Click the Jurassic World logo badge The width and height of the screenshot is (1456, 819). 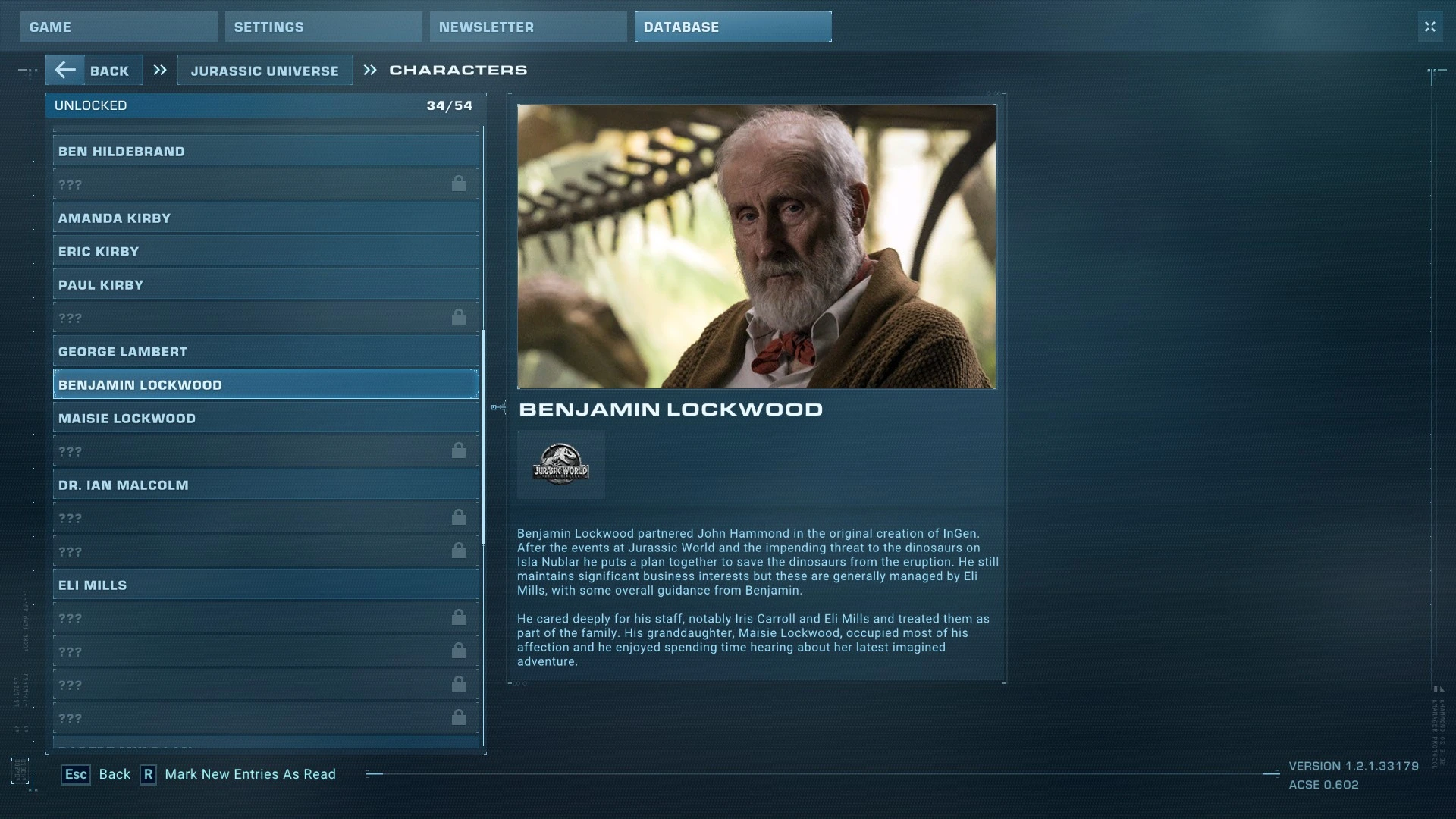click(x=560, y=463)
